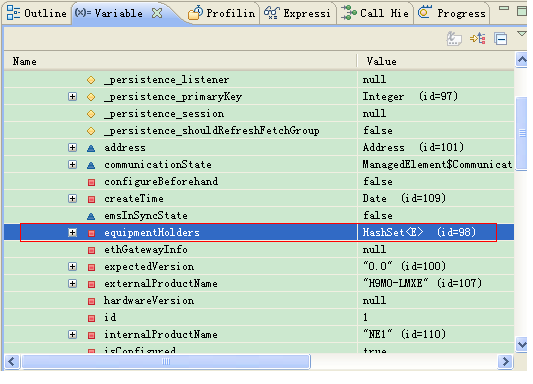Viewport: 533px width, 384px height.
Task: Open the view menu dropdown triangle
Action: [522, 34]
